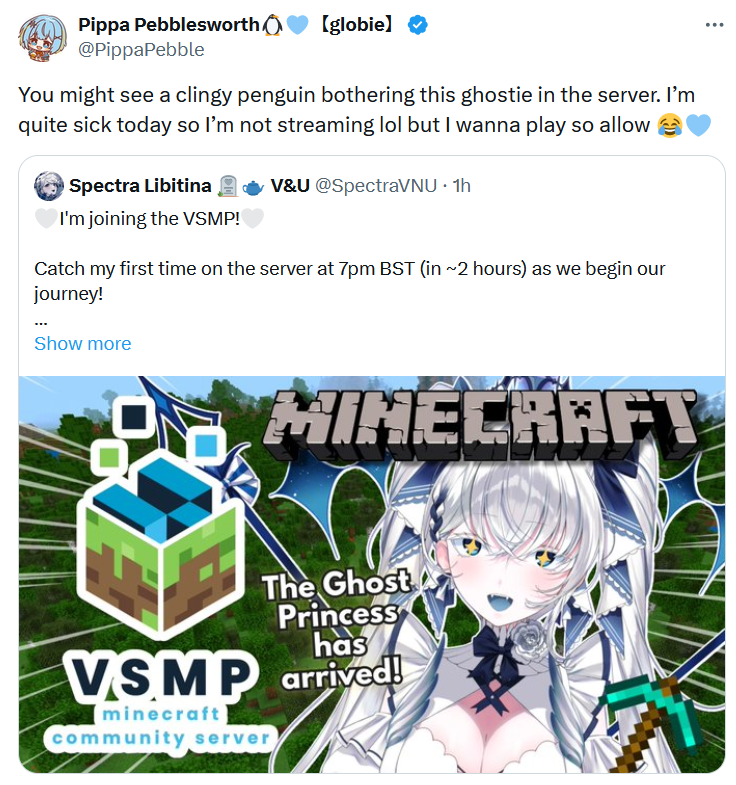
Task: Click the teapot emoji before V&U
Action: [253, 187]
